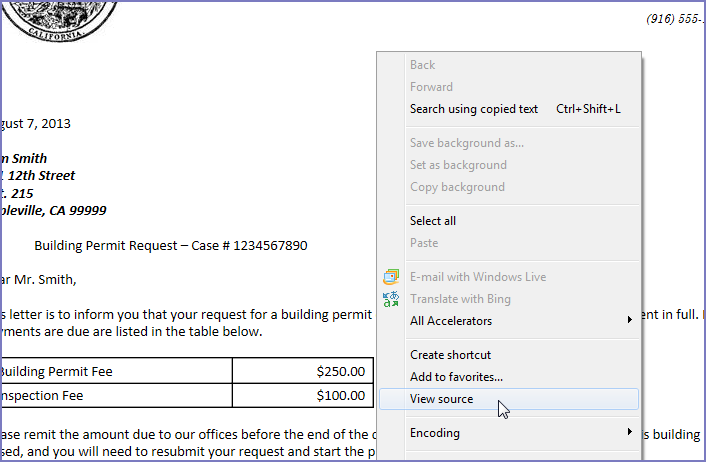Choose View source from context menu
The height and width of the screenshot is (462, 706).
(x=441, y=399)
